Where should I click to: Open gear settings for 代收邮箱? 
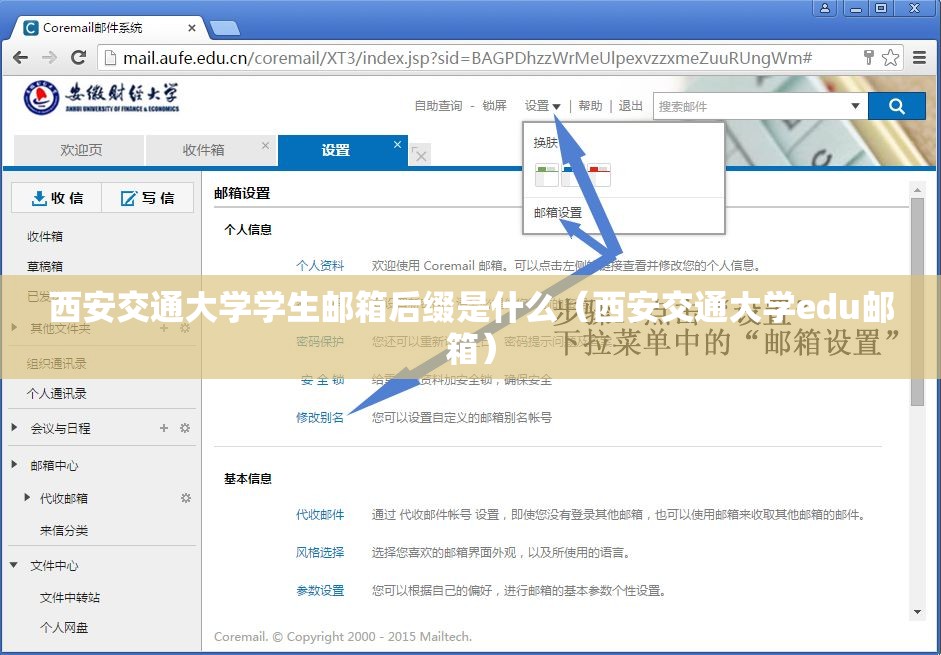(x=186, y=498)
